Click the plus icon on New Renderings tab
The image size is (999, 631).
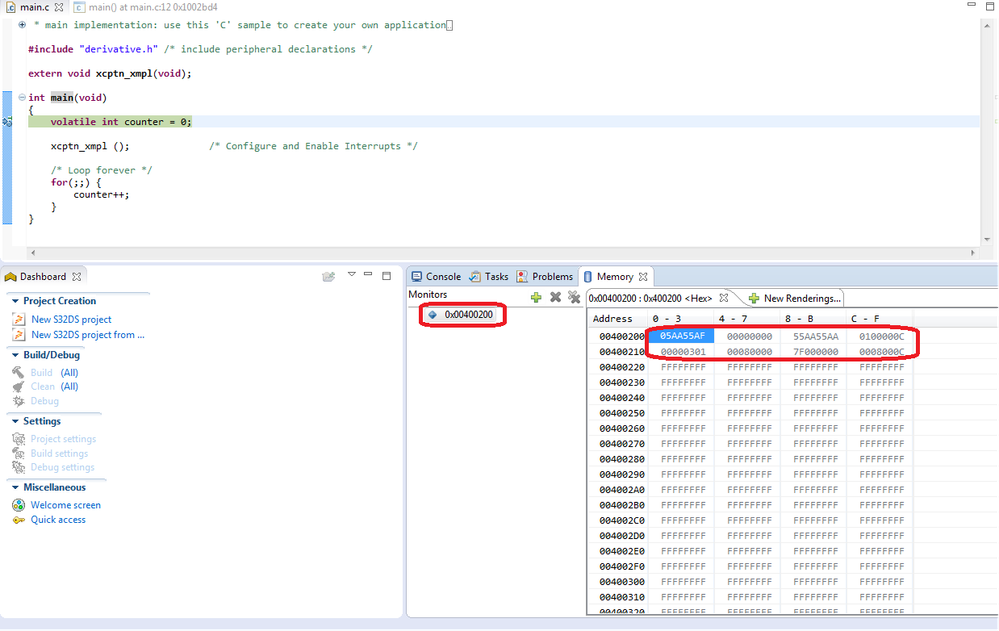click(754, 298)
